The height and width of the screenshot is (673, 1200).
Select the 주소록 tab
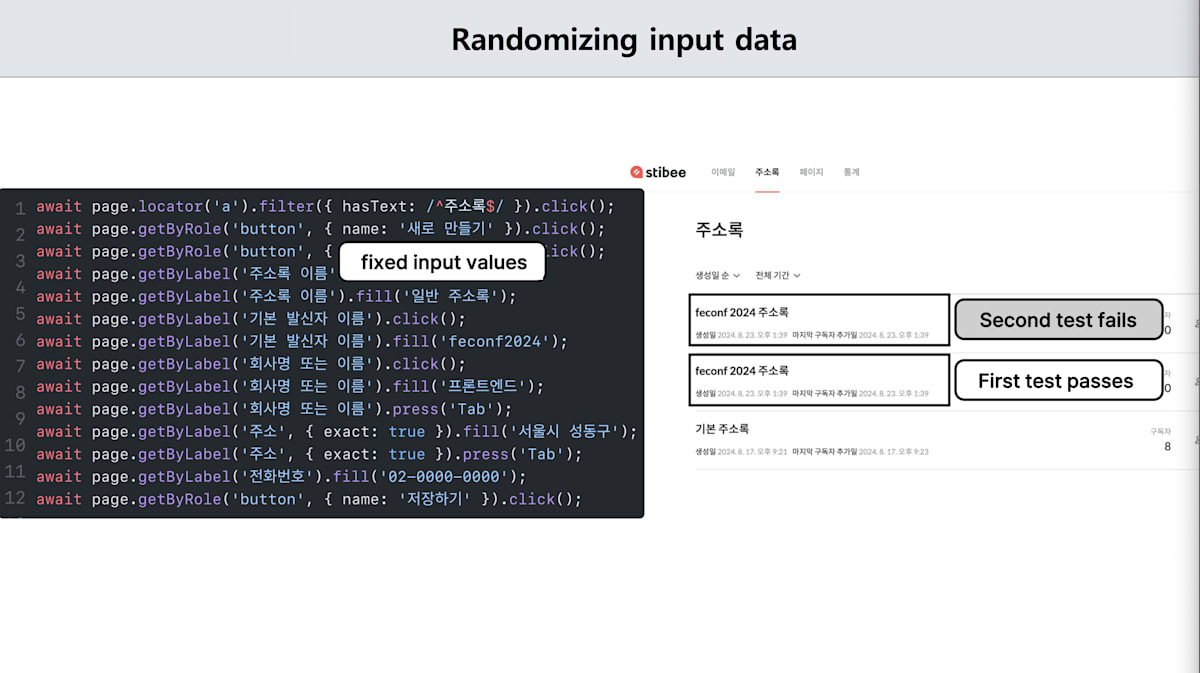coord(767,172)
